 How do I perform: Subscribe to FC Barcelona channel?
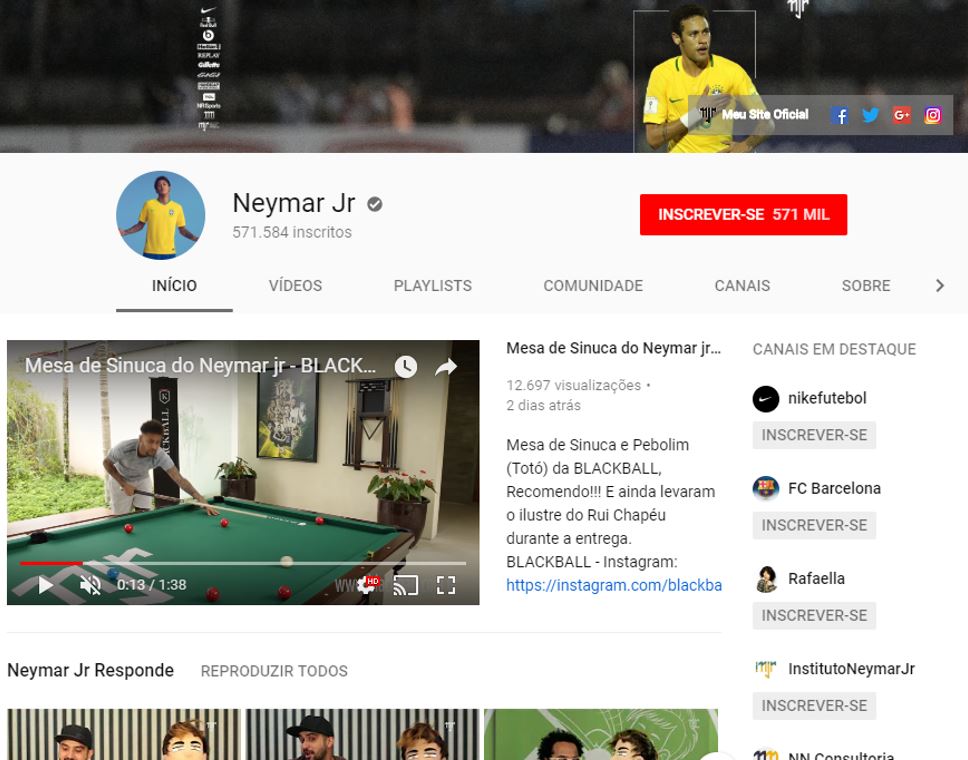coord(814,525)
